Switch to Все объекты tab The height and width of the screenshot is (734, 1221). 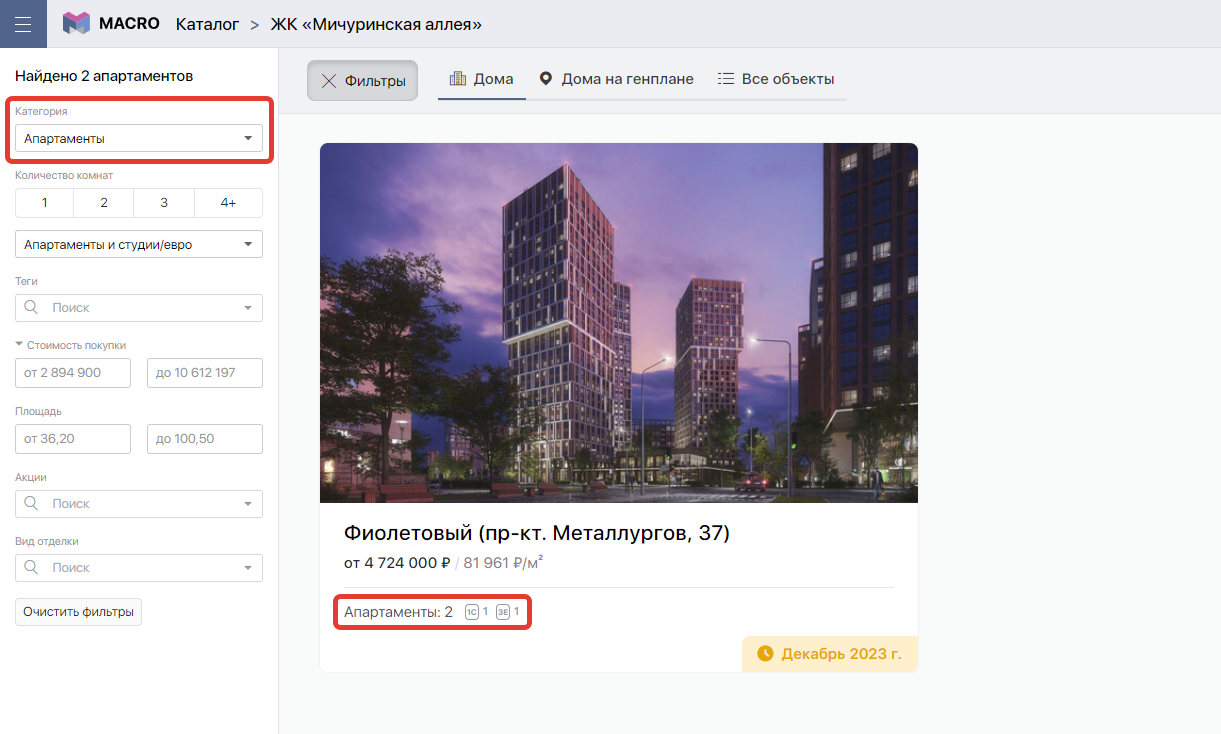776,79
